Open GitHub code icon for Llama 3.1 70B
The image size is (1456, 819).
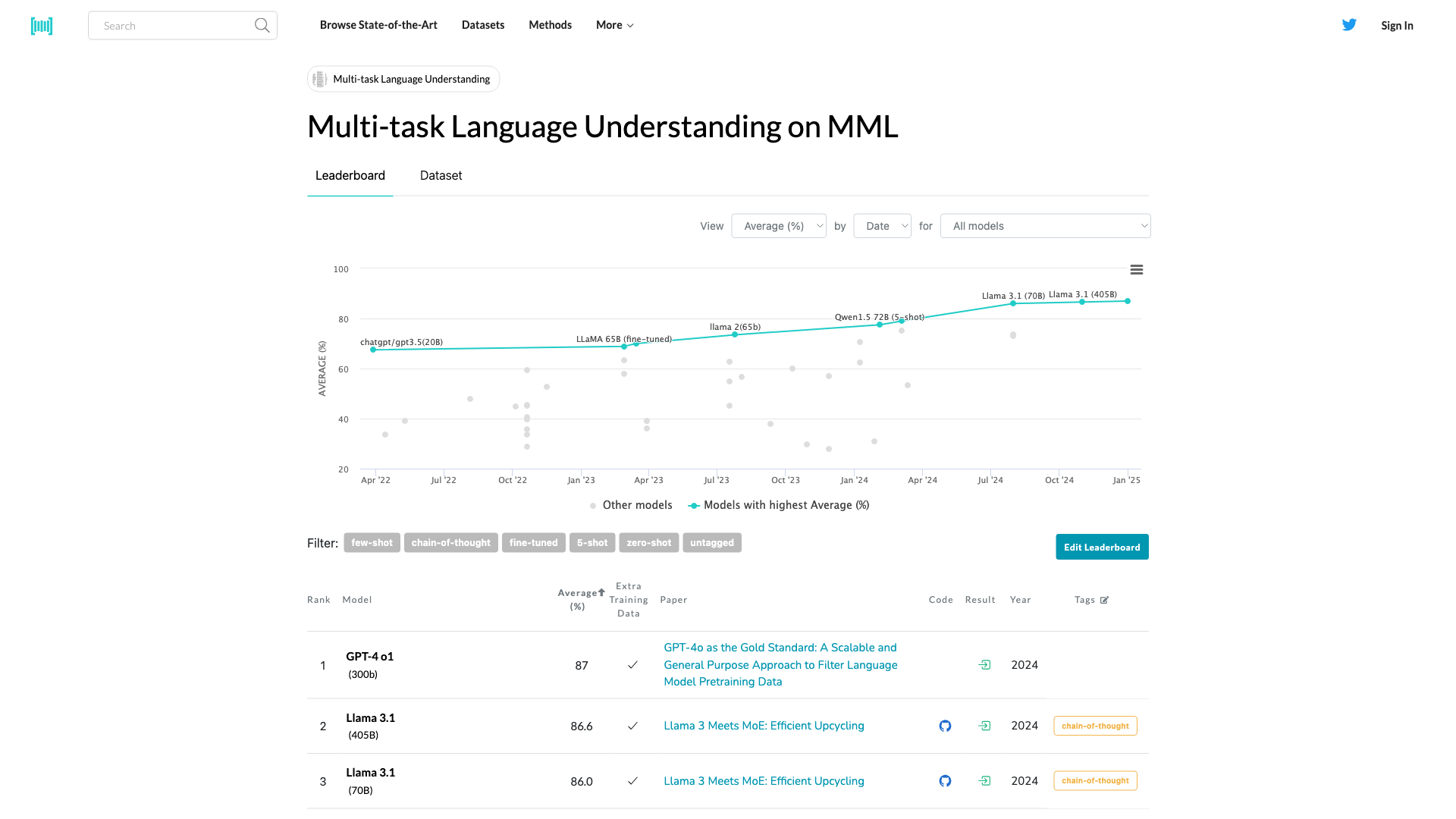[945, 781]
